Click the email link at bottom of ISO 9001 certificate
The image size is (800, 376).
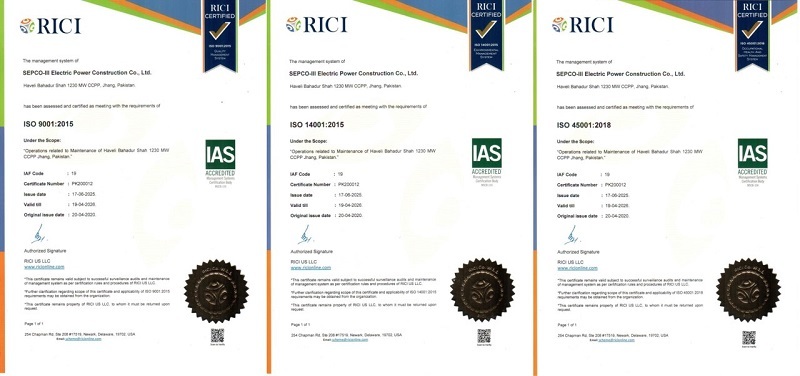[x=83, y=339]
